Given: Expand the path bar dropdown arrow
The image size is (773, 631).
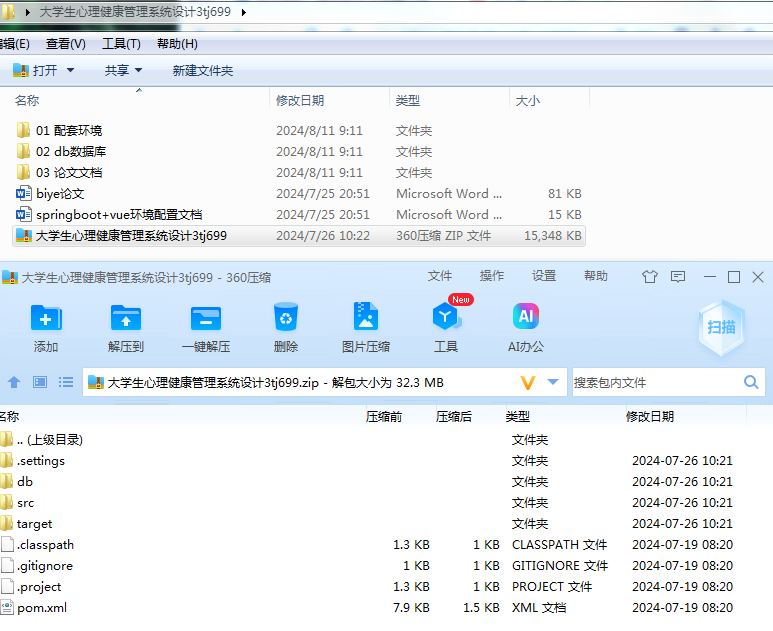Looking at the screenshot, I should pyautogui.click(x=553, y=382).
